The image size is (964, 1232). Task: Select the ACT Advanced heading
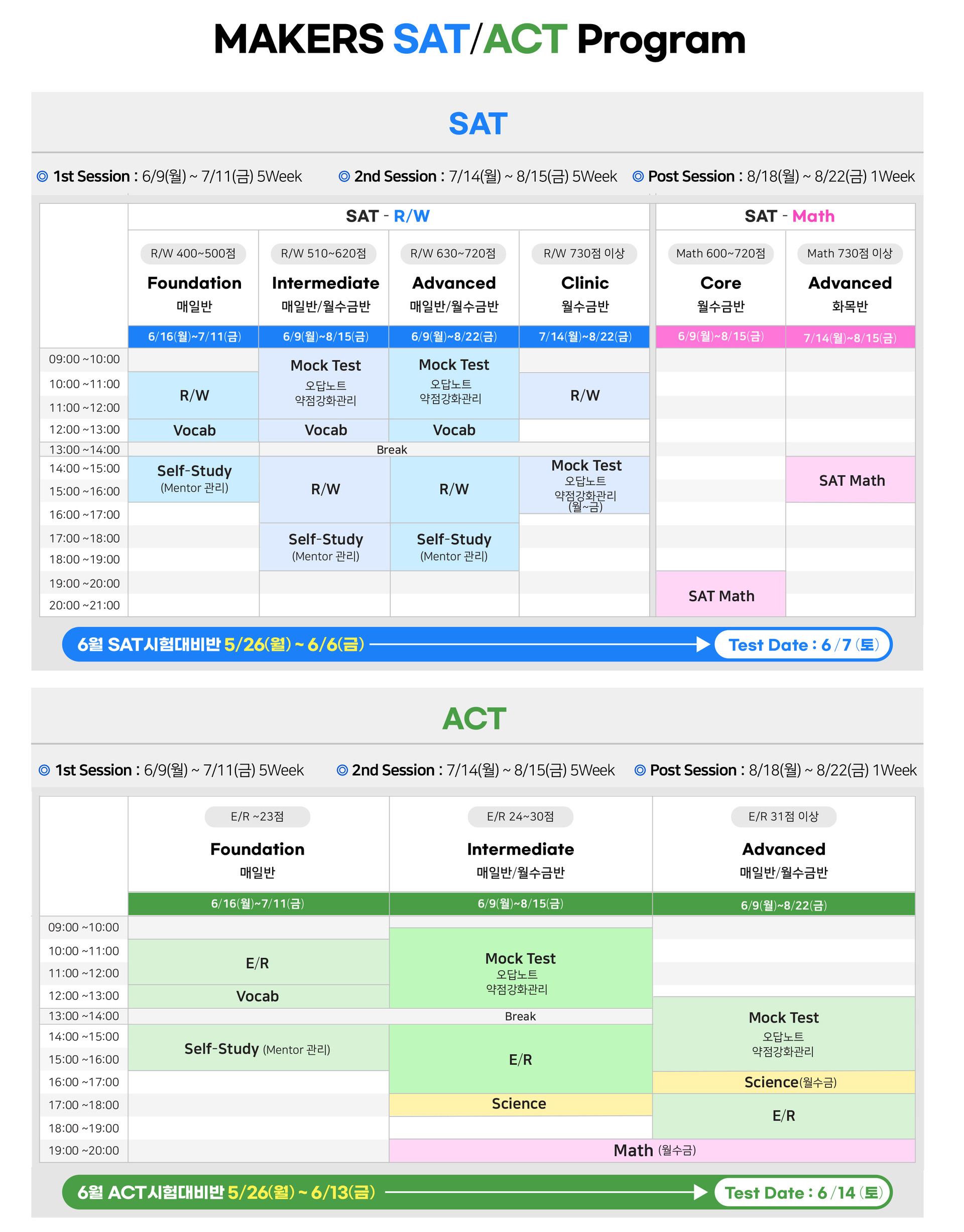pyautogui.click(x=783, y=849)
